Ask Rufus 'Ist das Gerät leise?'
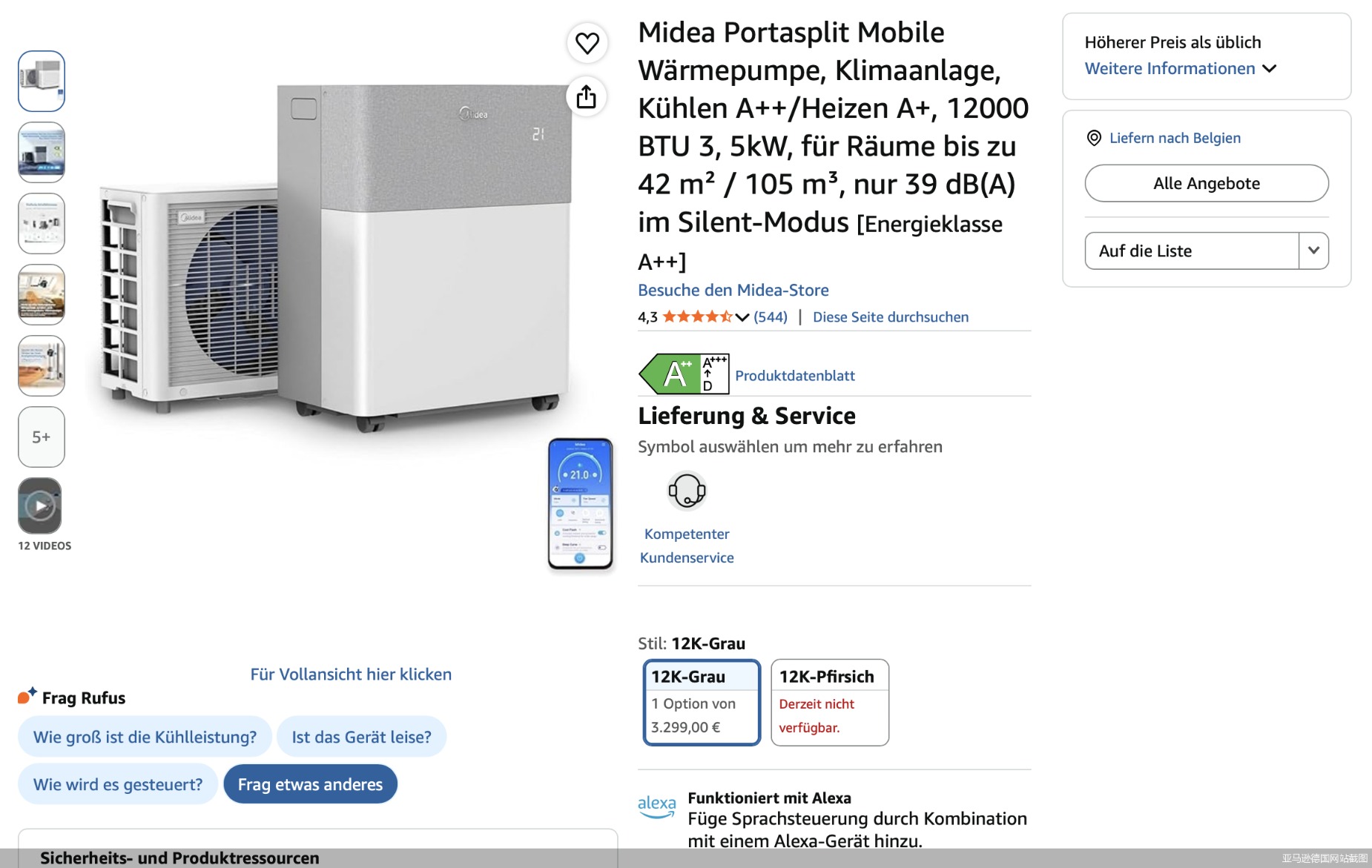Image resolution: width=1372 pixels, height=868 pixels. (361, 737)
